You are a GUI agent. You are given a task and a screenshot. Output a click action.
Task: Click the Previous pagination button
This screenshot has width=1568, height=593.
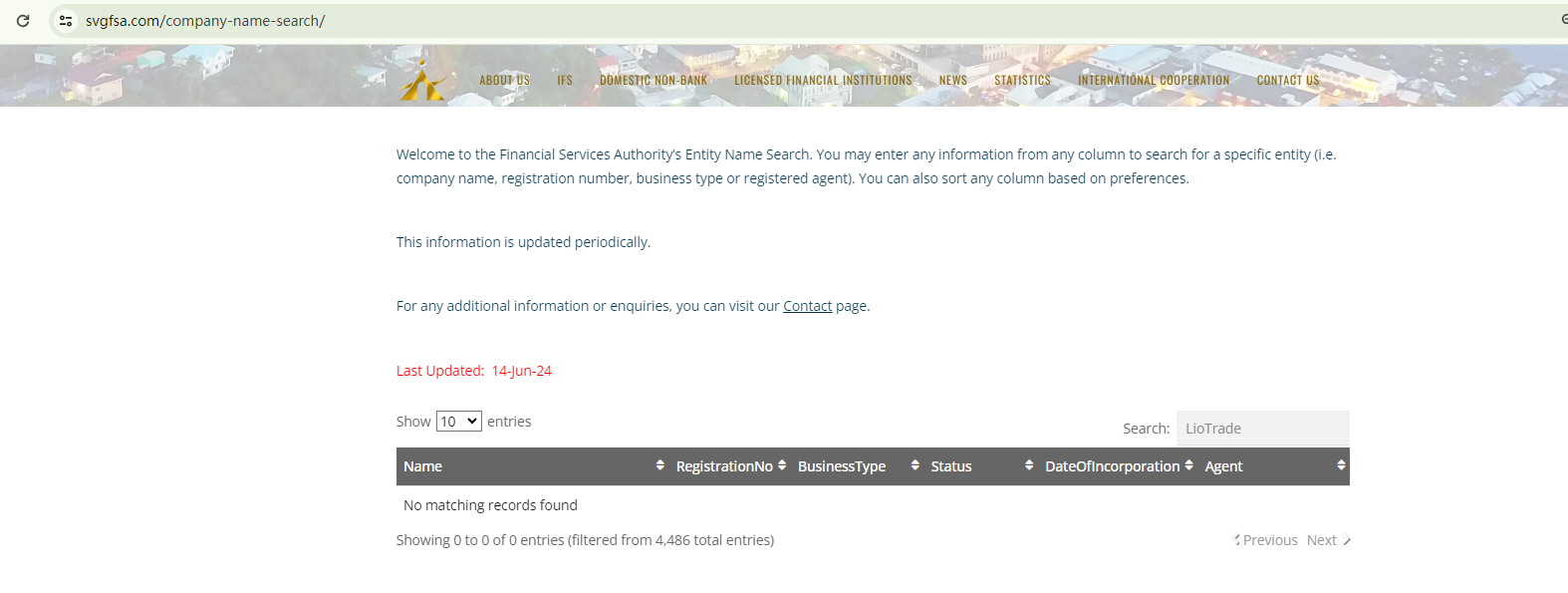[x=1266, y=540]
